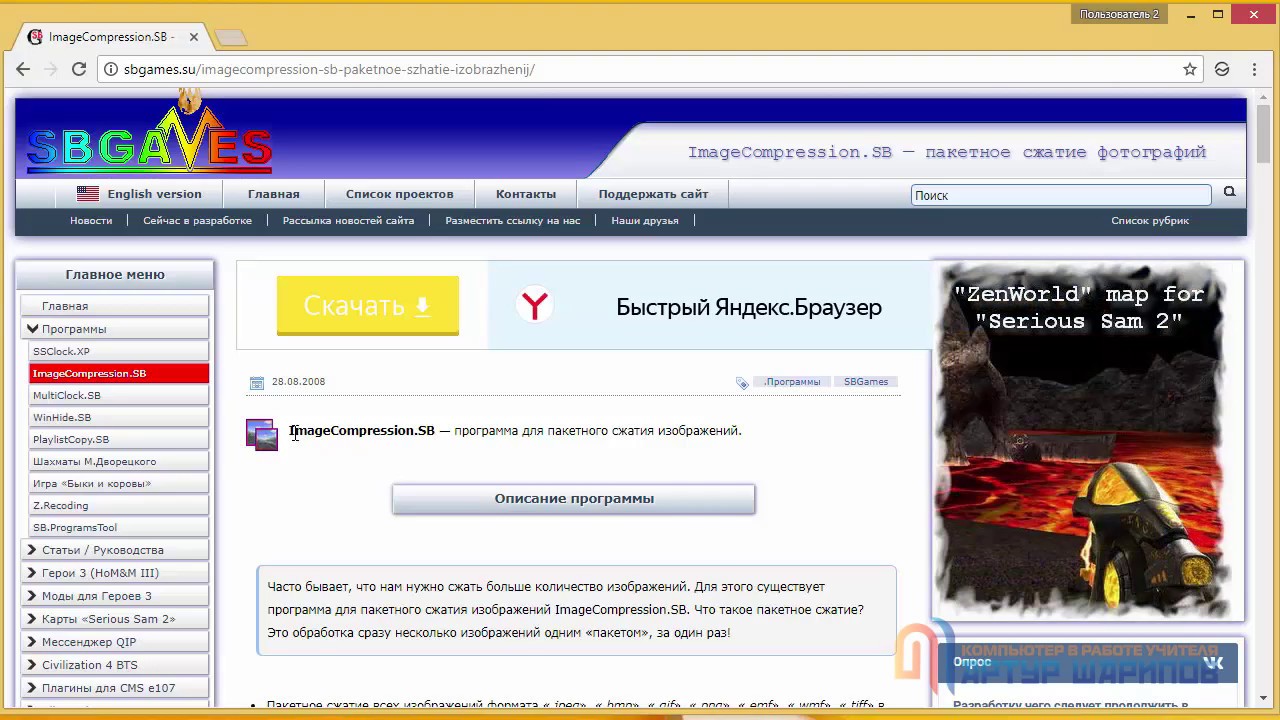Click the VK icon in the Опрос widget
The width and height of the screenshot is (1280, 720).
coord(1213,662)
